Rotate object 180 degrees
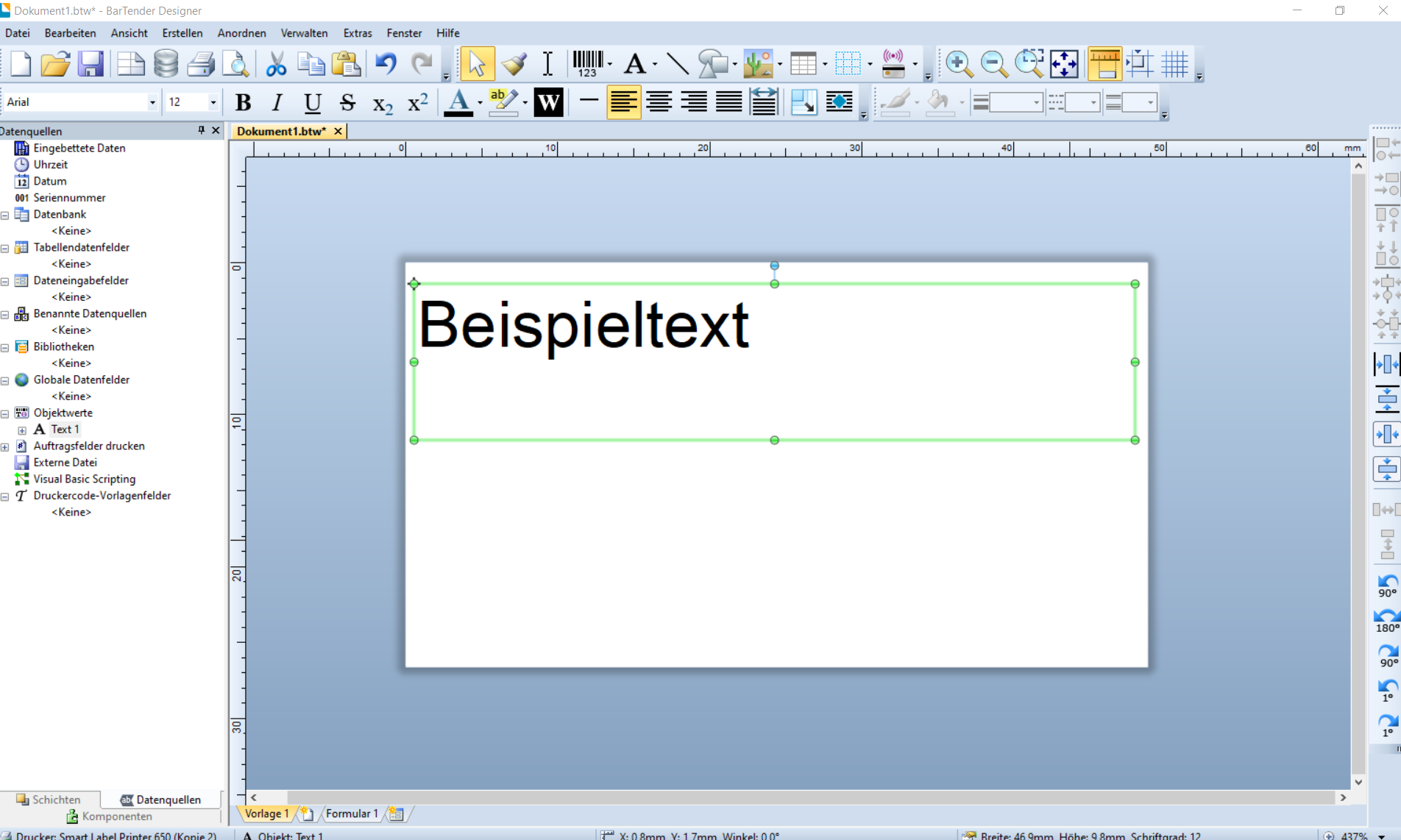Screen dimensions: 1401x840 pos(1387,620)
